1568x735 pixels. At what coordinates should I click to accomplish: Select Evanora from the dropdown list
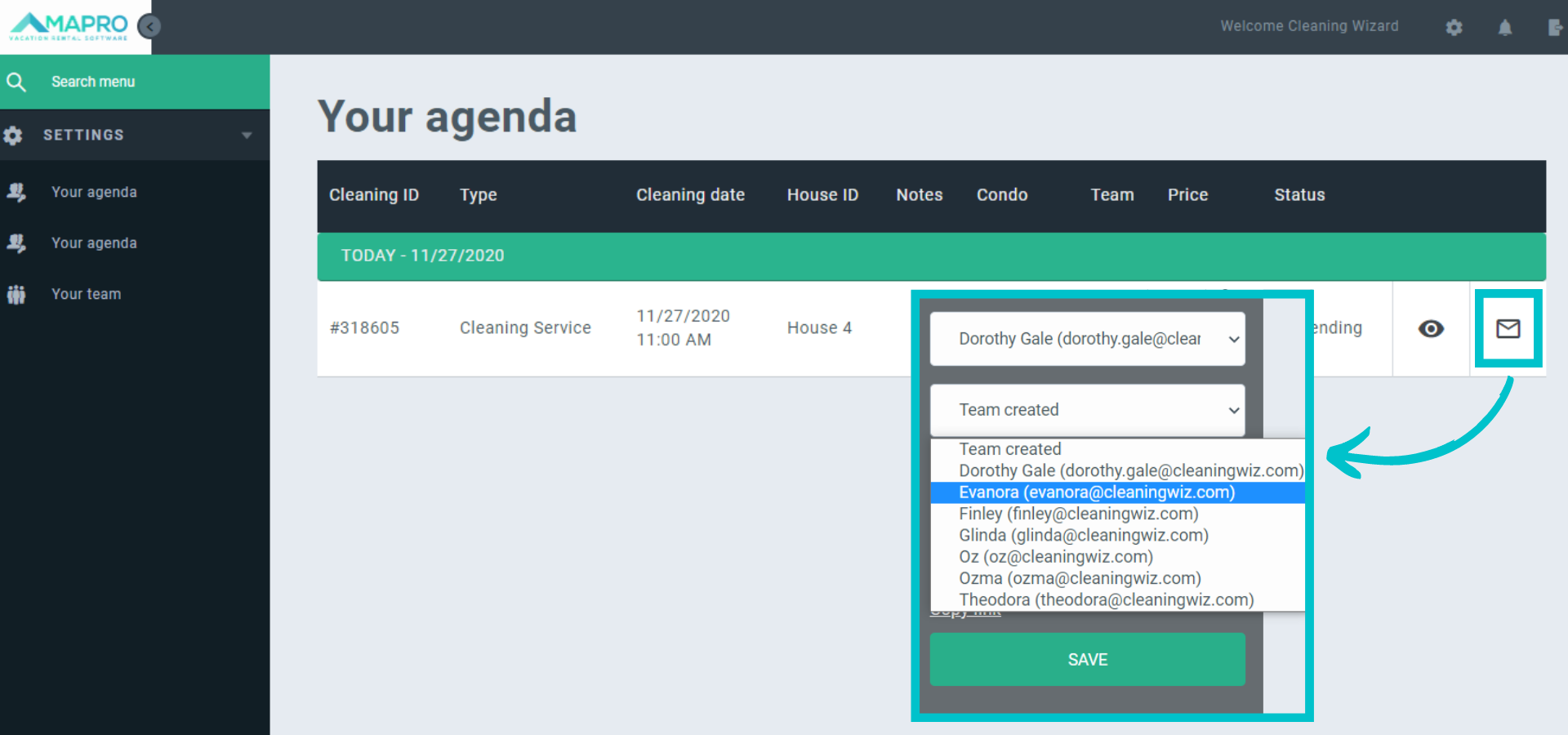(x=1096, y=492)
